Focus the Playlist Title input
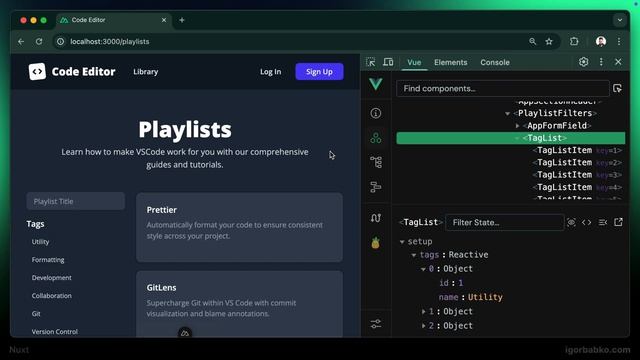 tap(76, 201)
